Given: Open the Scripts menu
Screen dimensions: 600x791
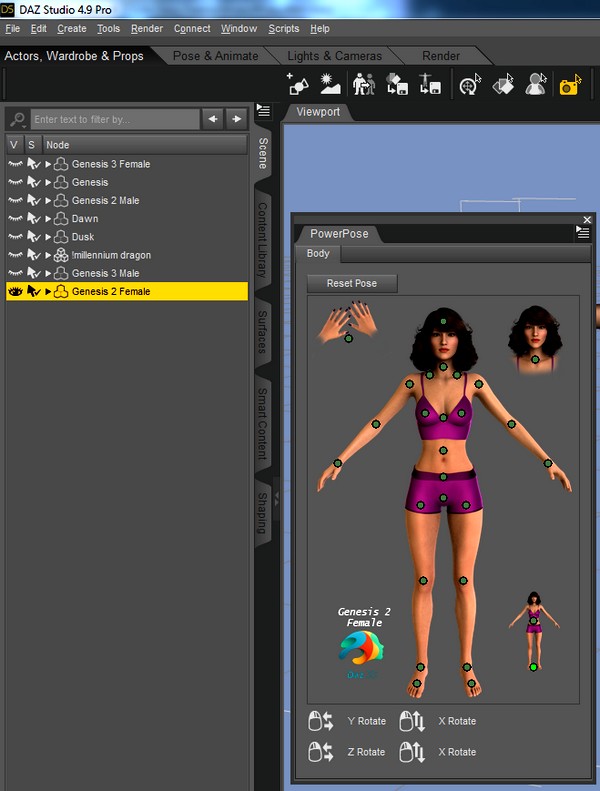Looking at the screenshot, I should 284,29.
